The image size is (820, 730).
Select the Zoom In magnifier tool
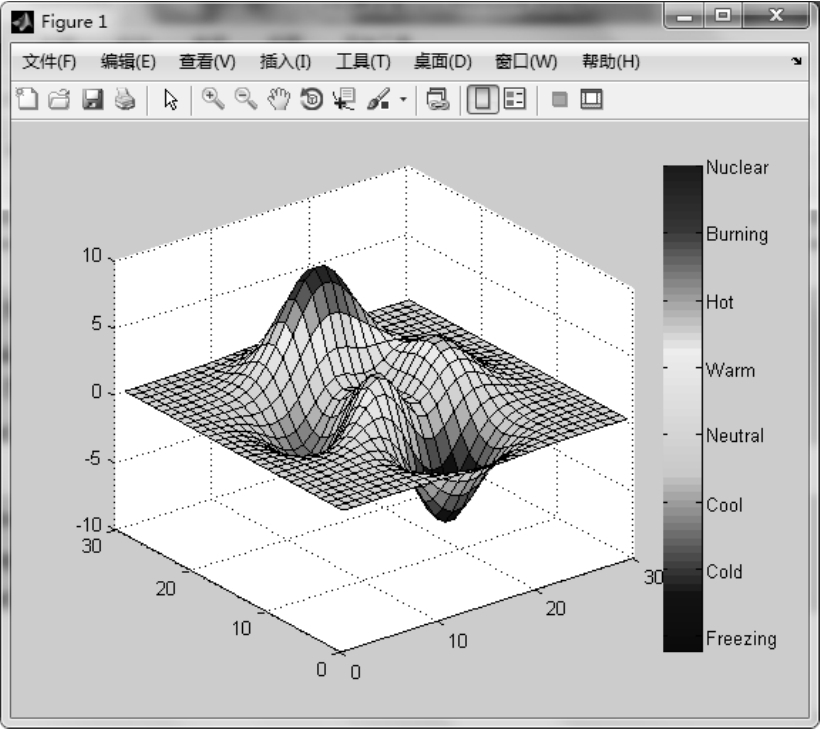(x=213, y=98)
